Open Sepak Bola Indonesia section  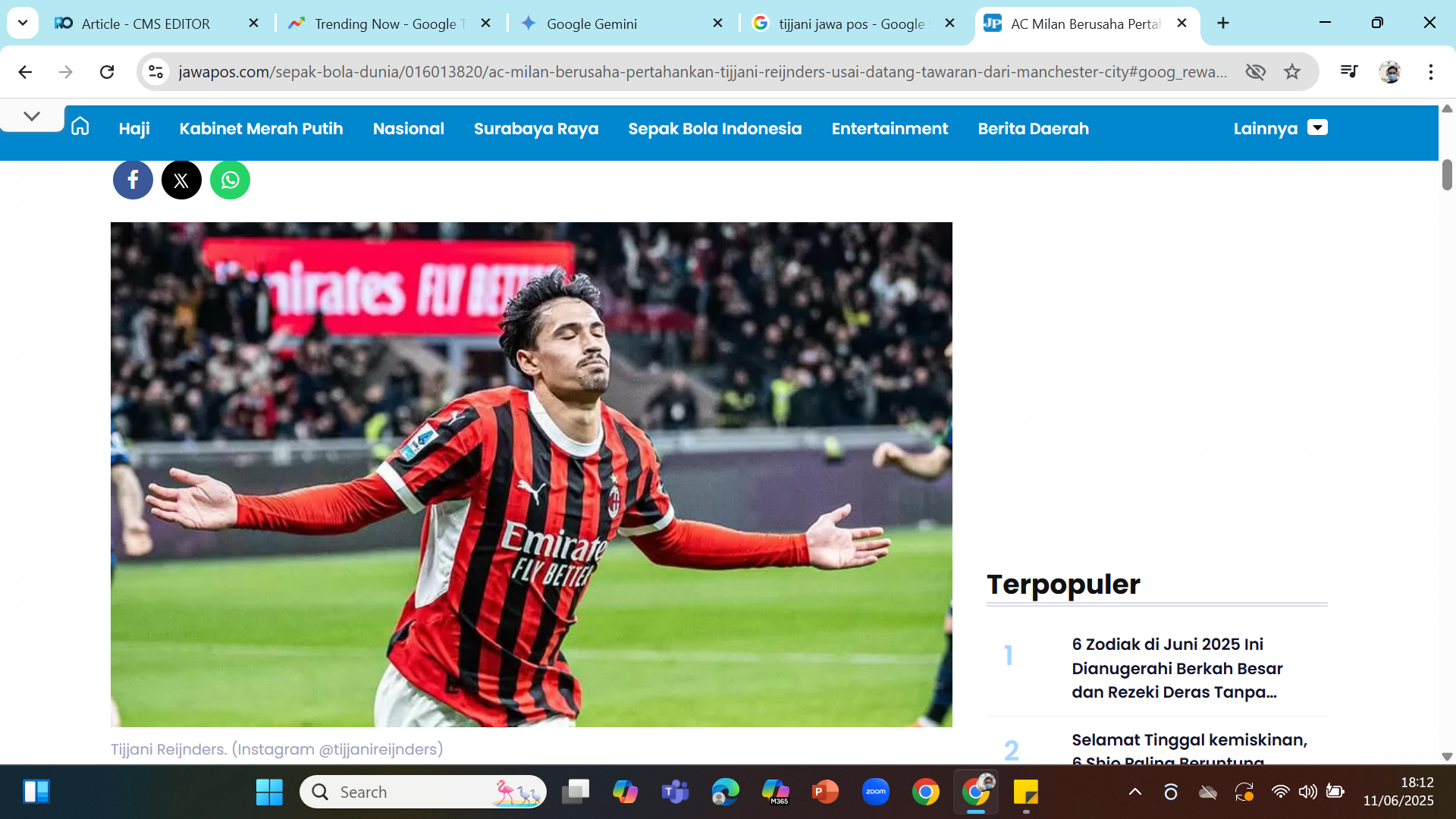pyautogui.click(x=715, y=129)
